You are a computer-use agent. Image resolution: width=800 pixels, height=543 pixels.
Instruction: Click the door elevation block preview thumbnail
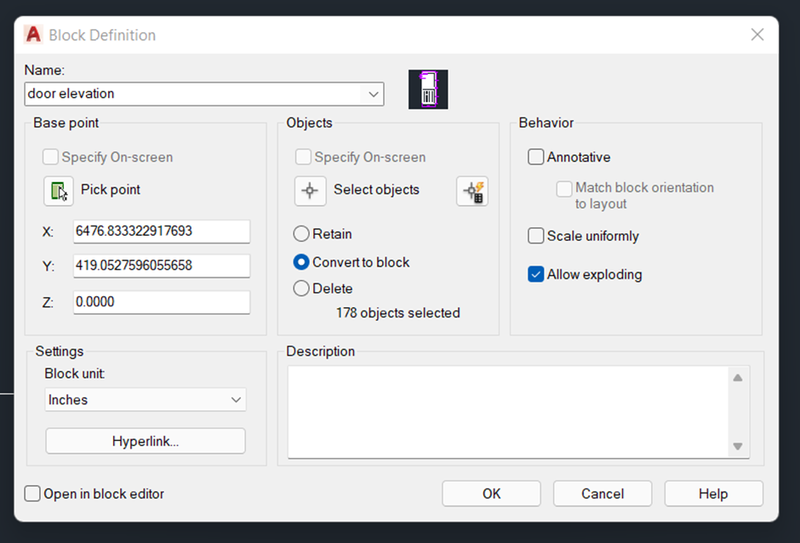click(x=428, y=89)
